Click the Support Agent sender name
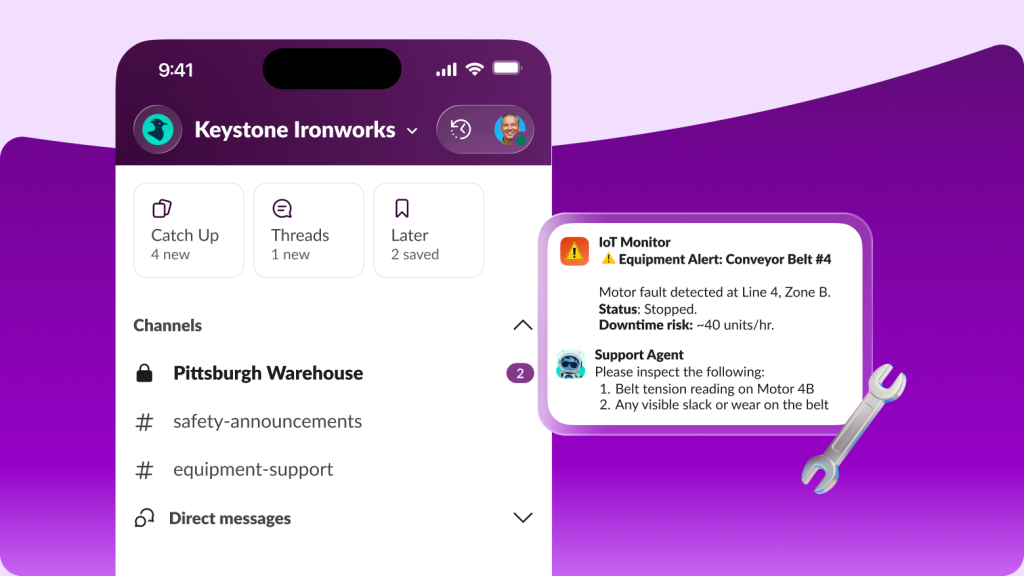 (x=639, y=355)
